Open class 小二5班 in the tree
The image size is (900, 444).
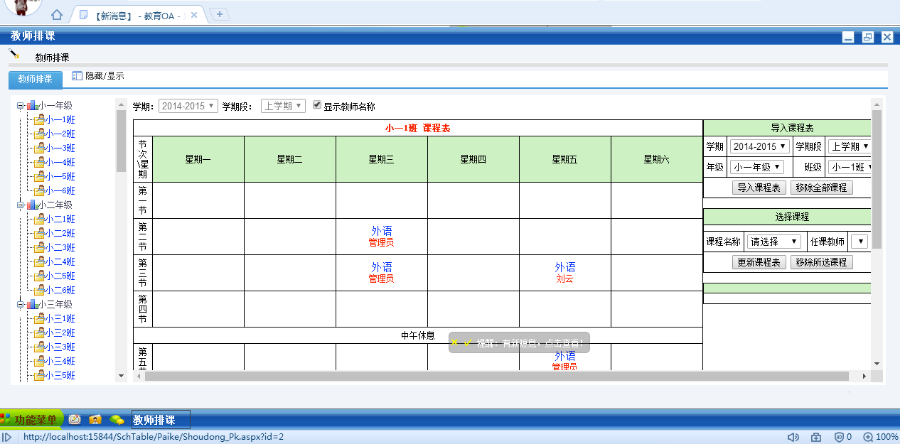pyautogui.click(x=60, y=276)
